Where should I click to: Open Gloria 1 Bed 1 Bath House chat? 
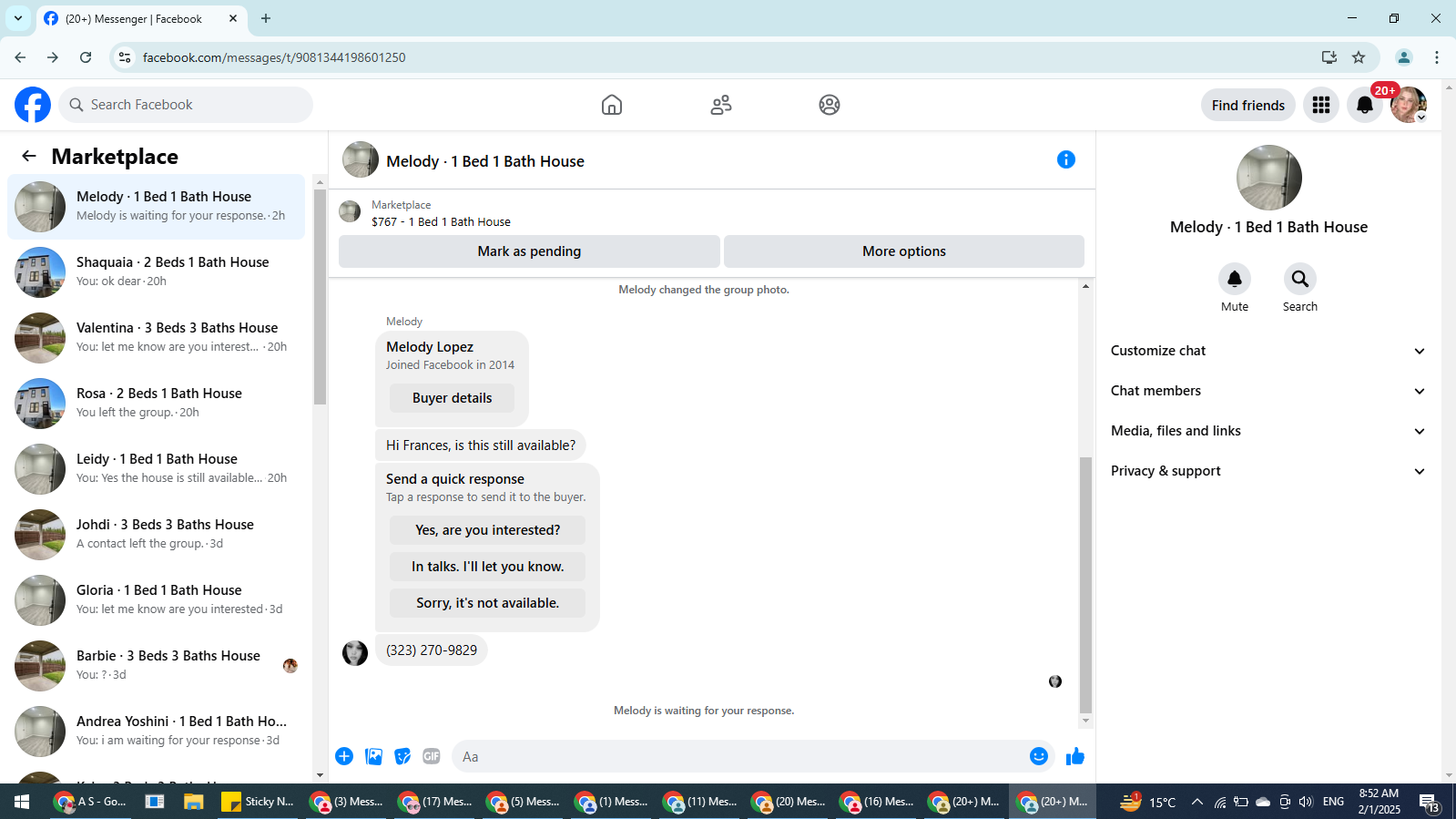click(157, 600)
